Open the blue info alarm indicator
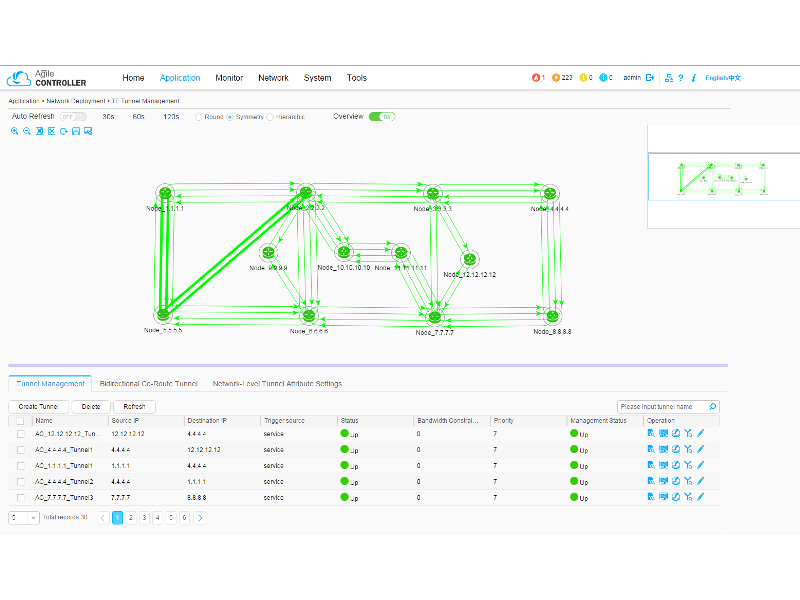The image size is (800, 600). pyautogui.click(x=606, y=78)
